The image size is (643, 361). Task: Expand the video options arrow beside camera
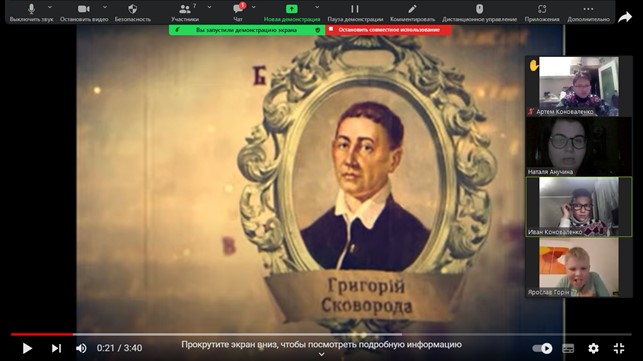coord(105,7)
